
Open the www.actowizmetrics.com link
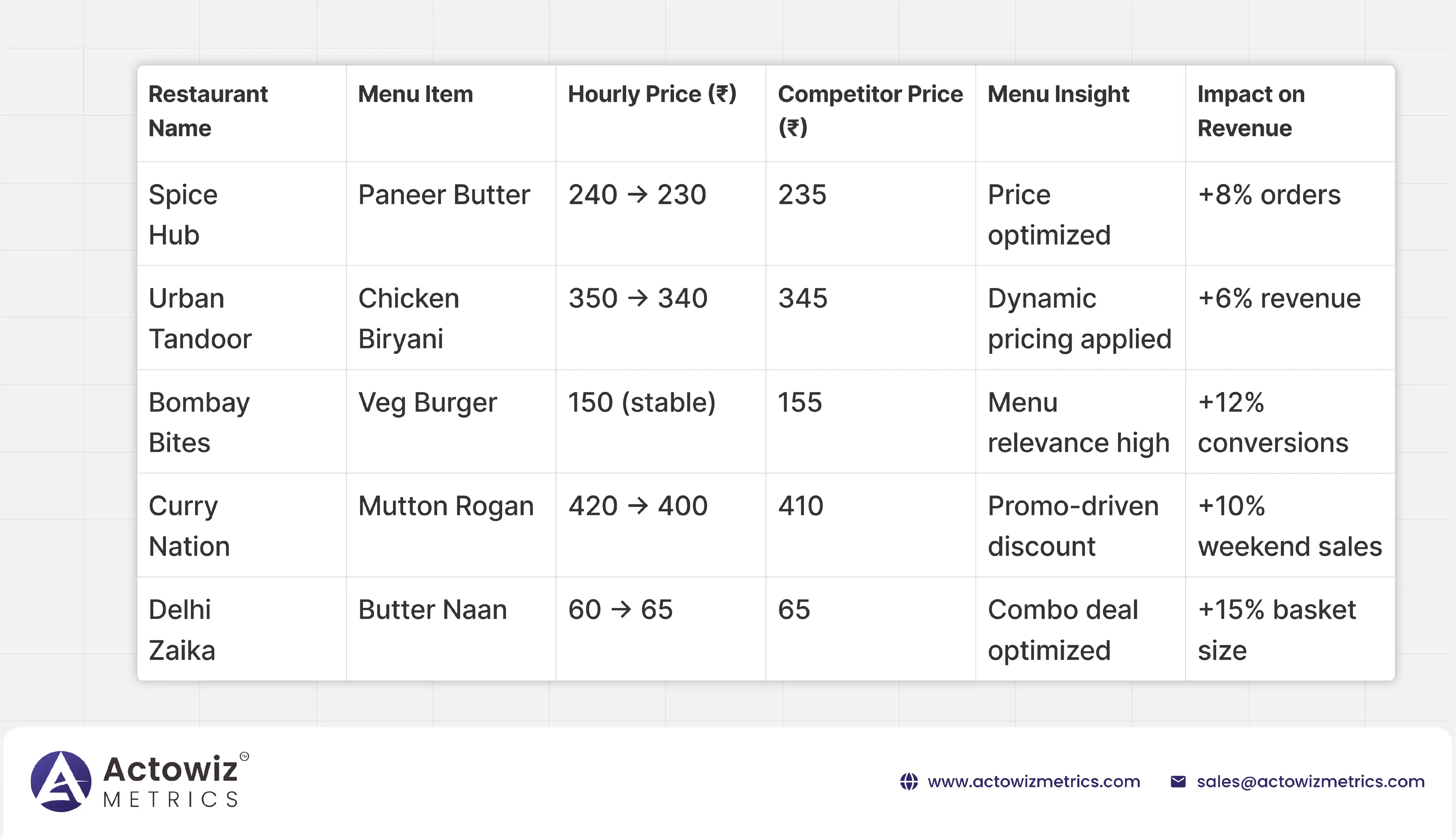1034,782
